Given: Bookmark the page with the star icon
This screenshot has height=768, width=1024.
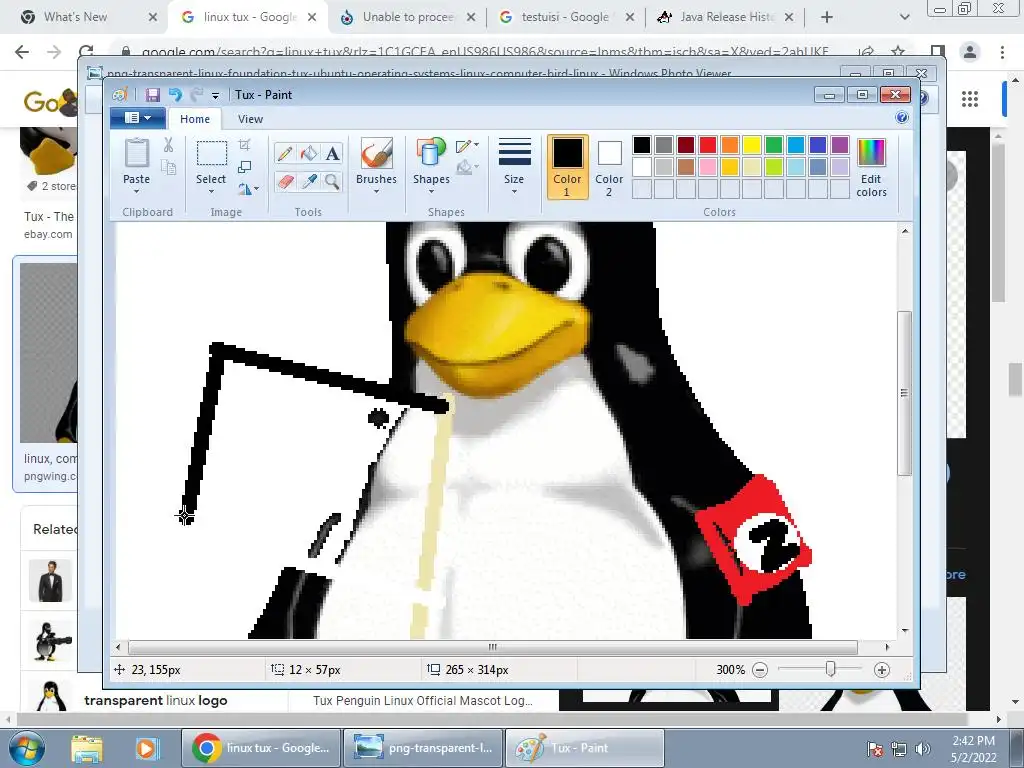Looking at the screenshot, I should (898, 52).
